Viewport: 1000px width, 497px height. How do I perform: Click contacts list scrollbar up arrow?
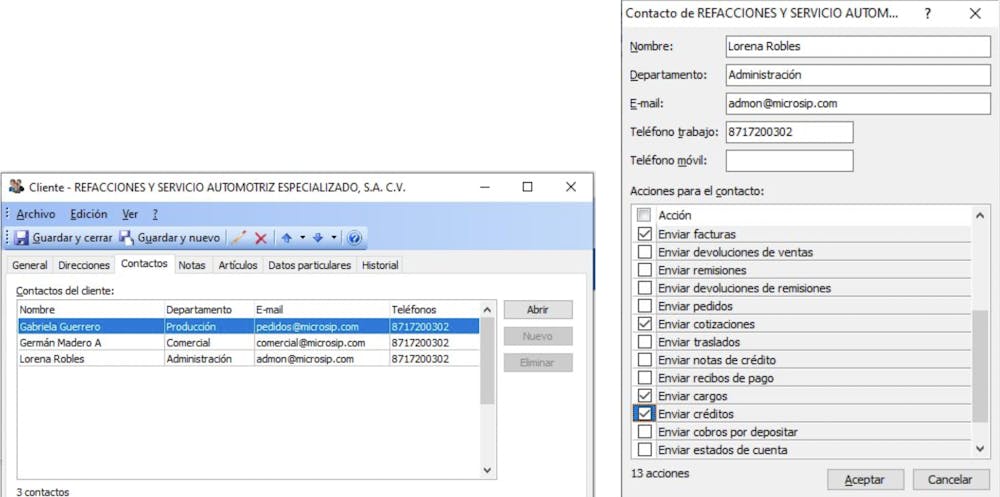click(x=487, y=310)
